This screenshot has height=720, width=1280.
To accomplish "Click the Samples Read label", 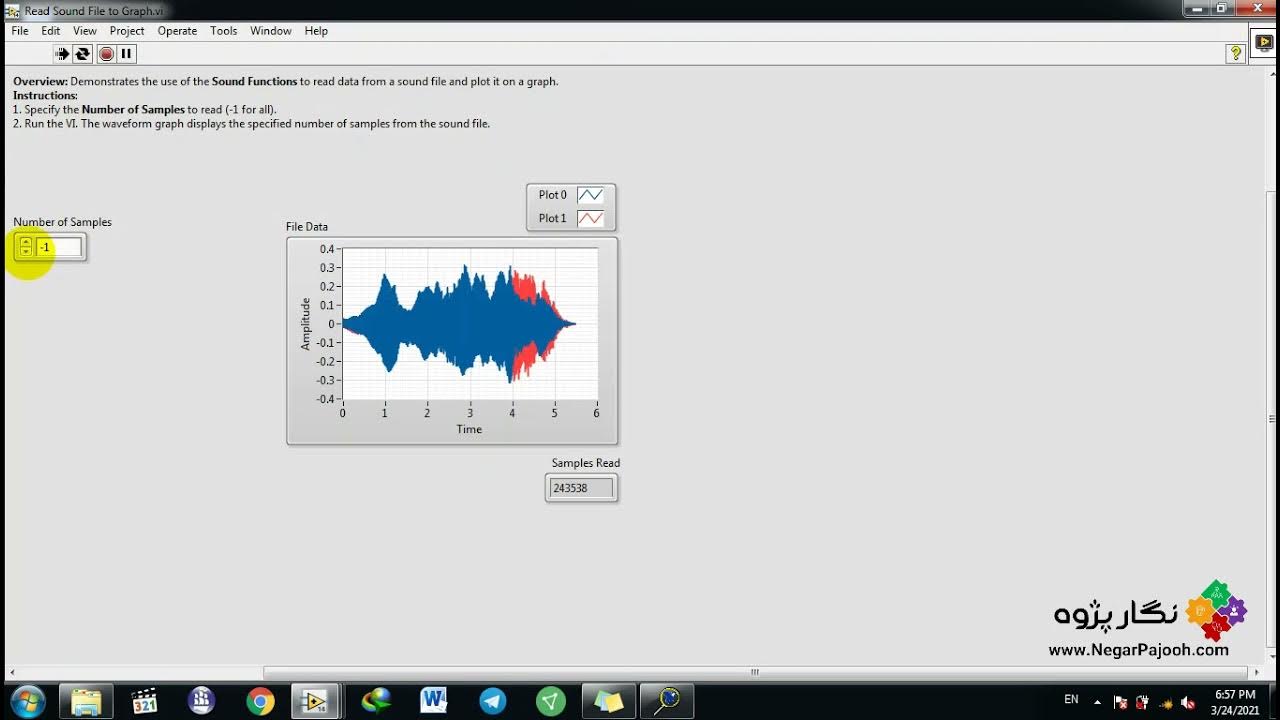I will [x=586, y=463].
